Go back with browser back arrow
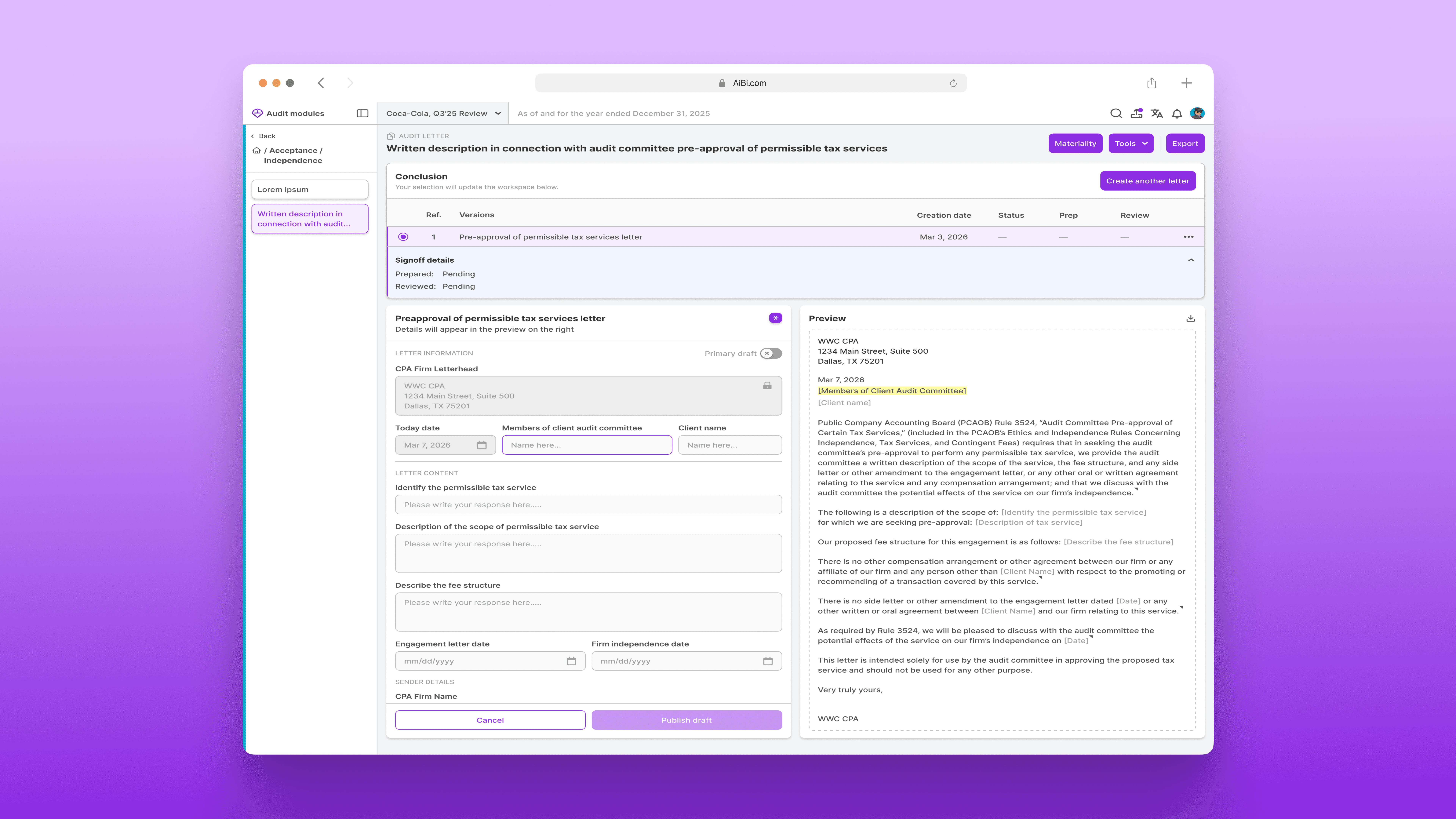Screen dimensions: 1456x819 [321, 83]
